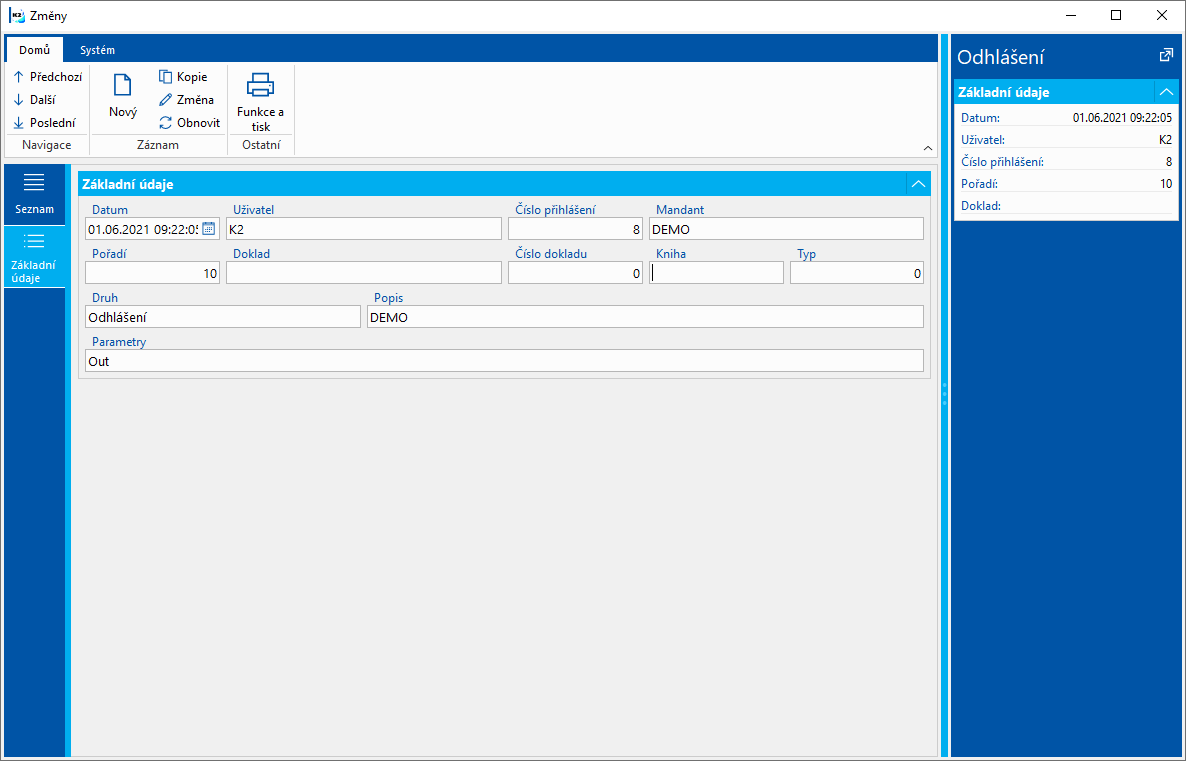Go to last record with Poslední
This screenshot has height=761, width=1186.
[x=45, y=123]
